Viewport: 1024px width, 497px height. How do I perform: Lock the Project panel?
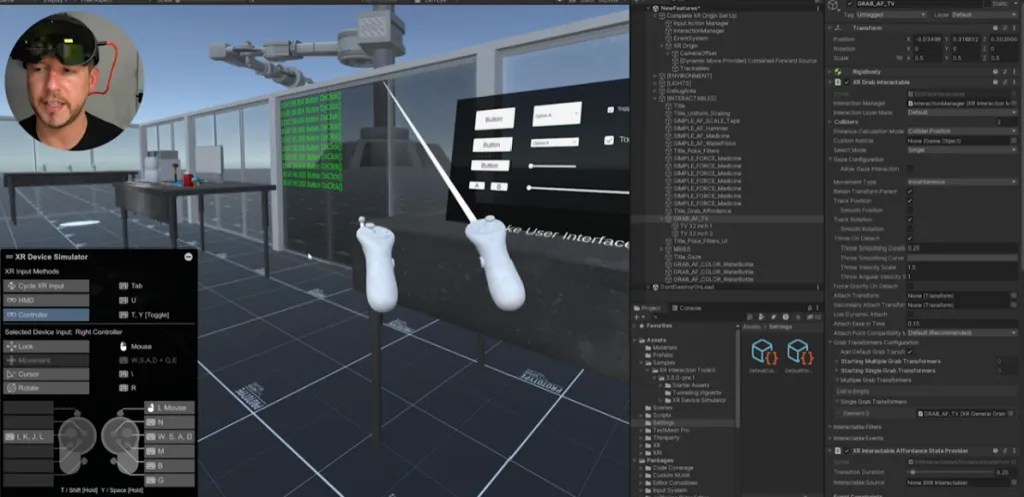click(x=810, y=308)
